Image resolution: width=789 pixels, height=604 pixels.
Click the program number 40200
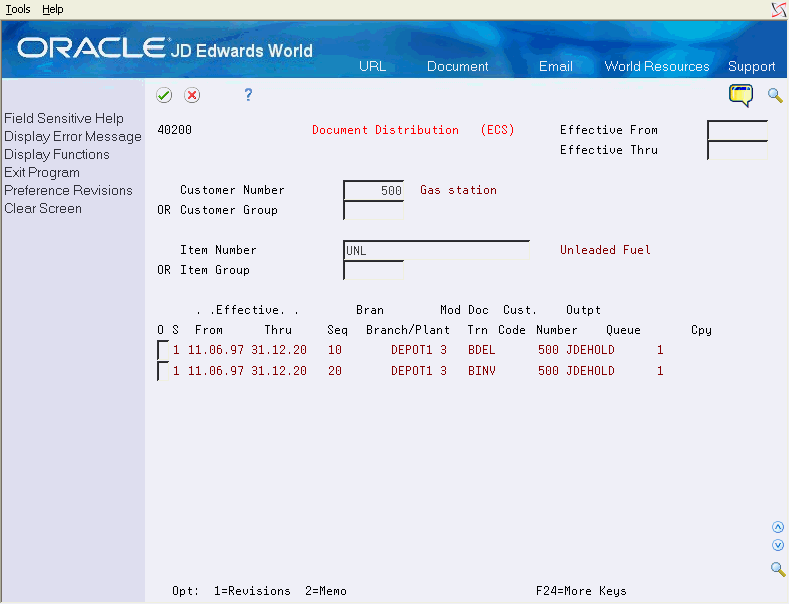(x=175, y=130)
